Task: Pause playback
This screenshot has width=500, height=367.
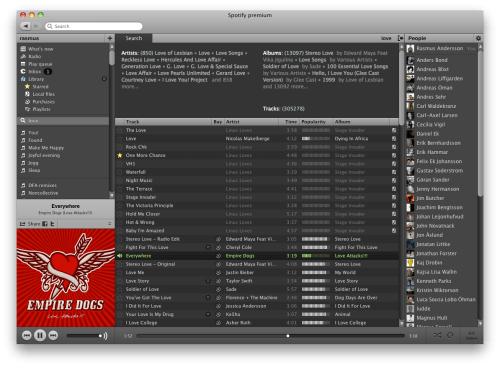Action: point(40,335)
